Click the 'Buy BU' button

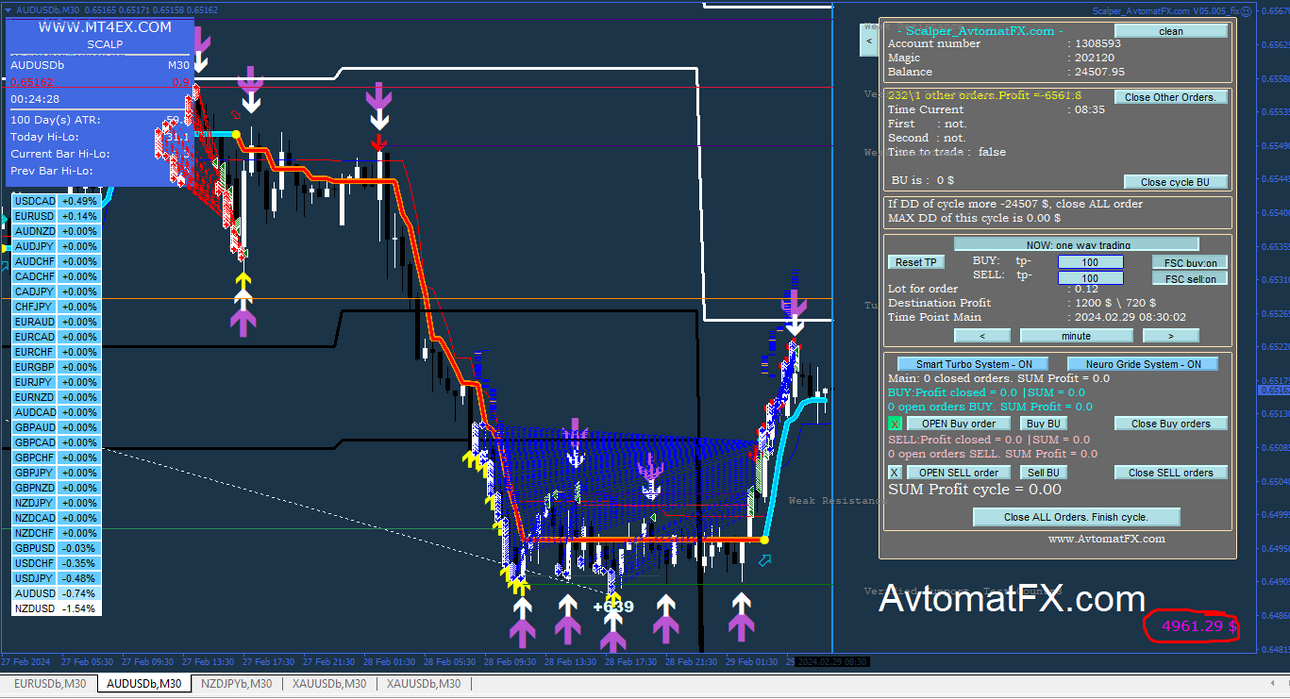tap(1043, 424)
